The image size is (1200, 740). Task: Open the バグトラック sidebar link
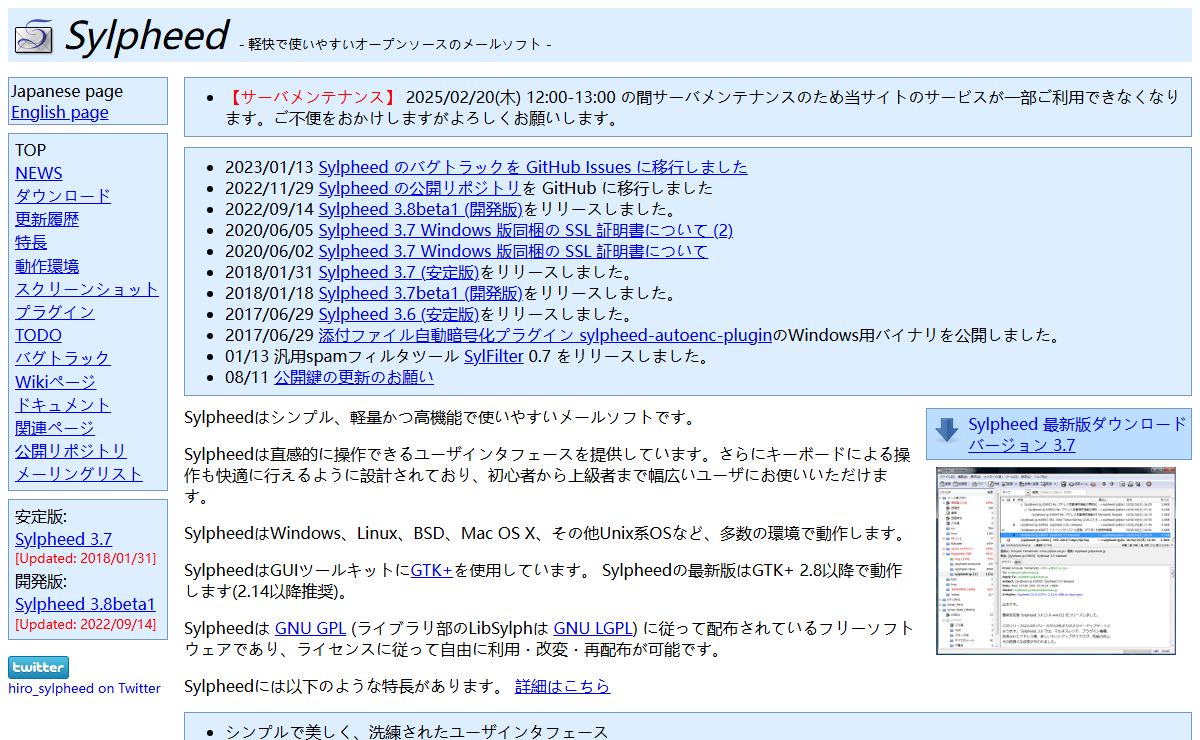pyautogui.click(x=63, y=358)
